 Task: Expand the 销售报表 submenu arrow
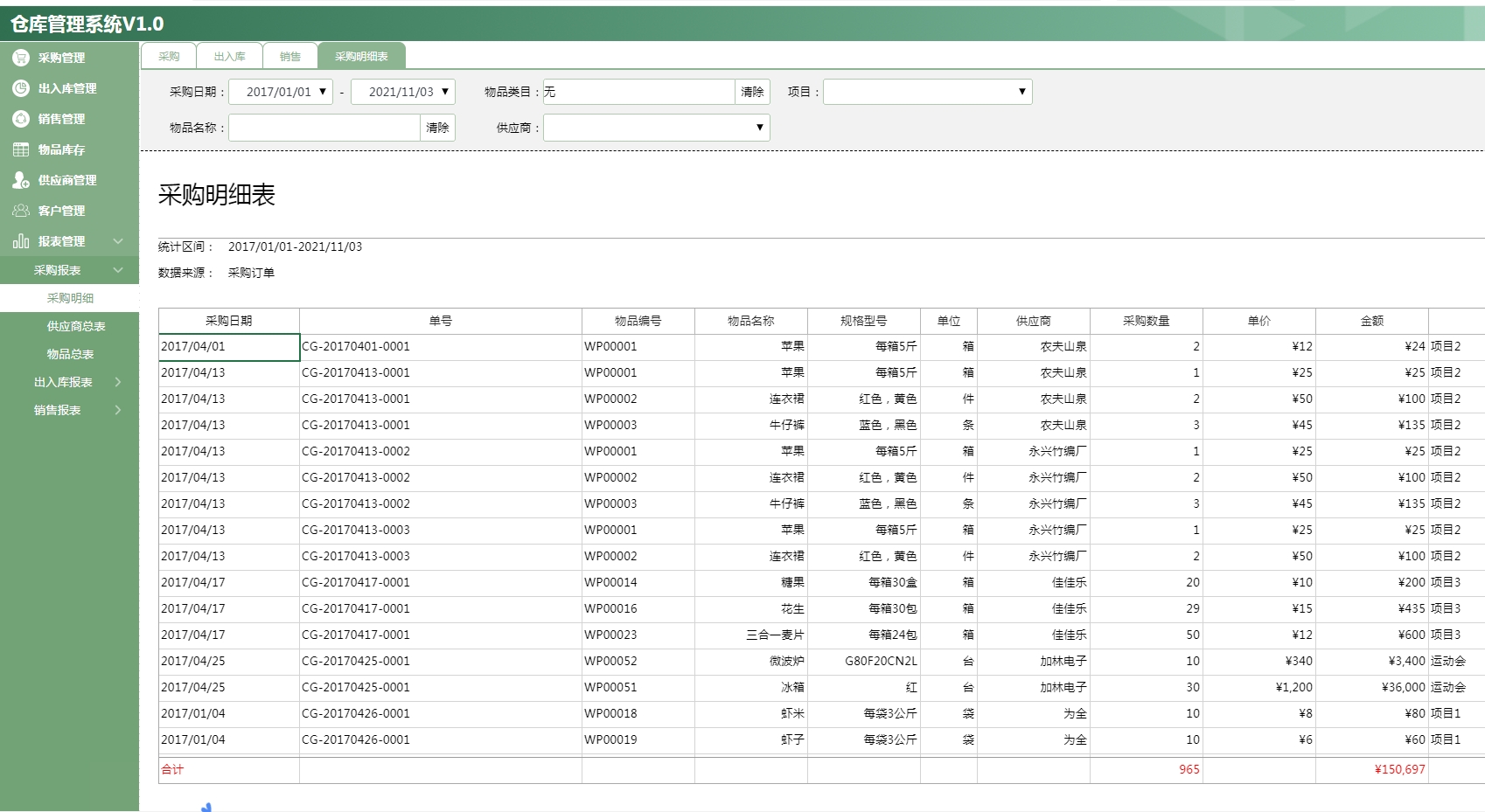click(x=118, y=410)
